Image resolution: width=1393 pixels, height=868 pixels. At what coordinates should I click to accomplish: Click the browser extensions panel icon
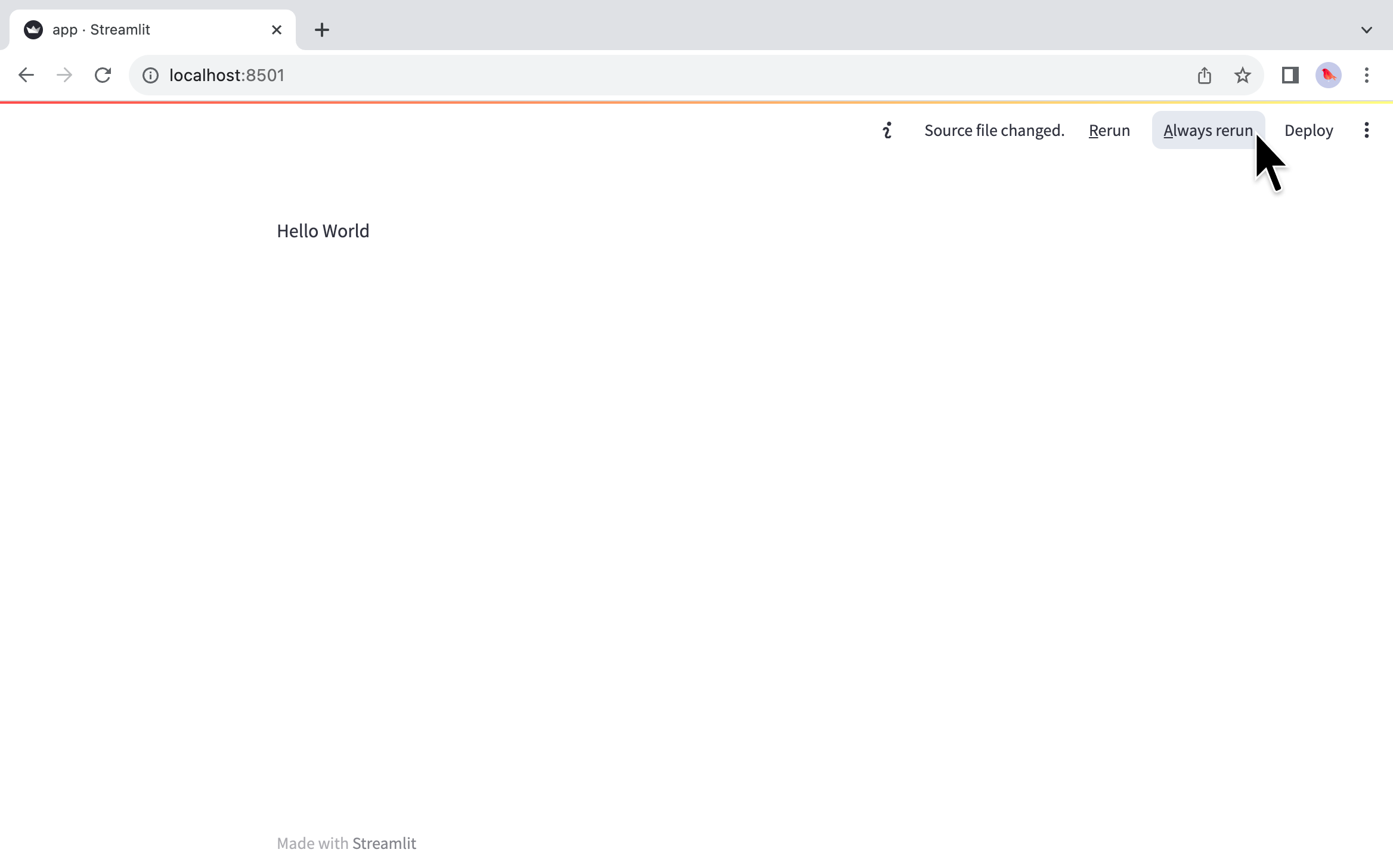pos(1290,75)
